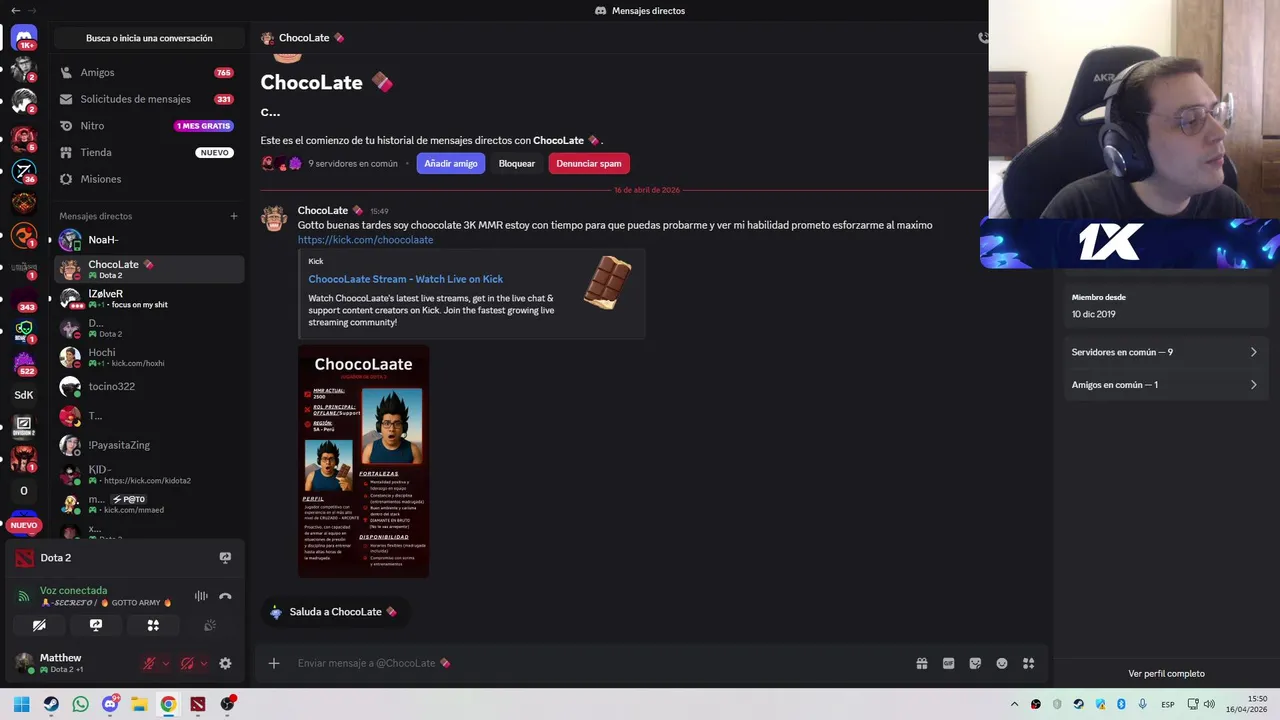Open the GIF picker icon
1280x720 pixels.
pos(948,663)
